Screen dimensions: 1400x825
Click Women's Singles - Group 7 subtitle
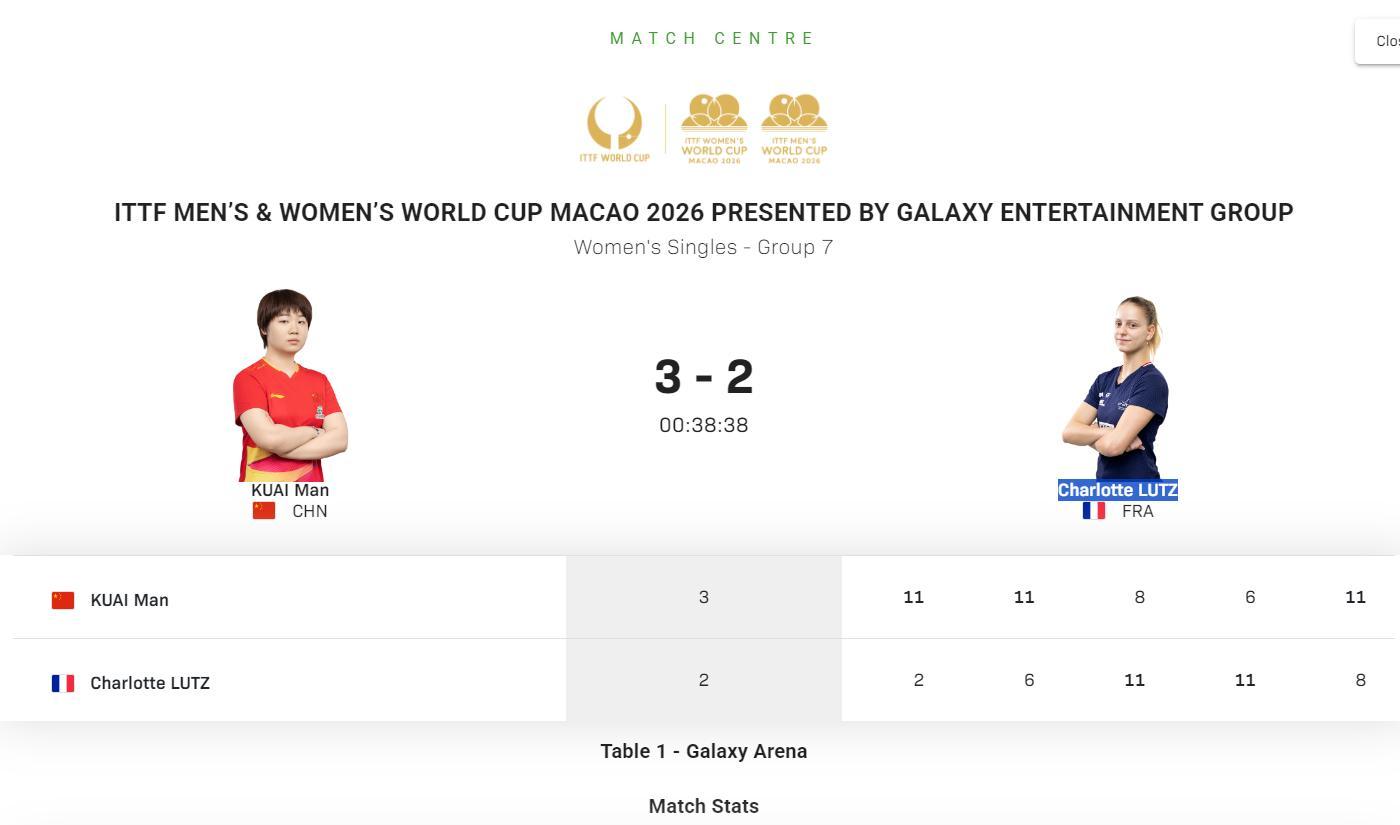coord(703,247)
